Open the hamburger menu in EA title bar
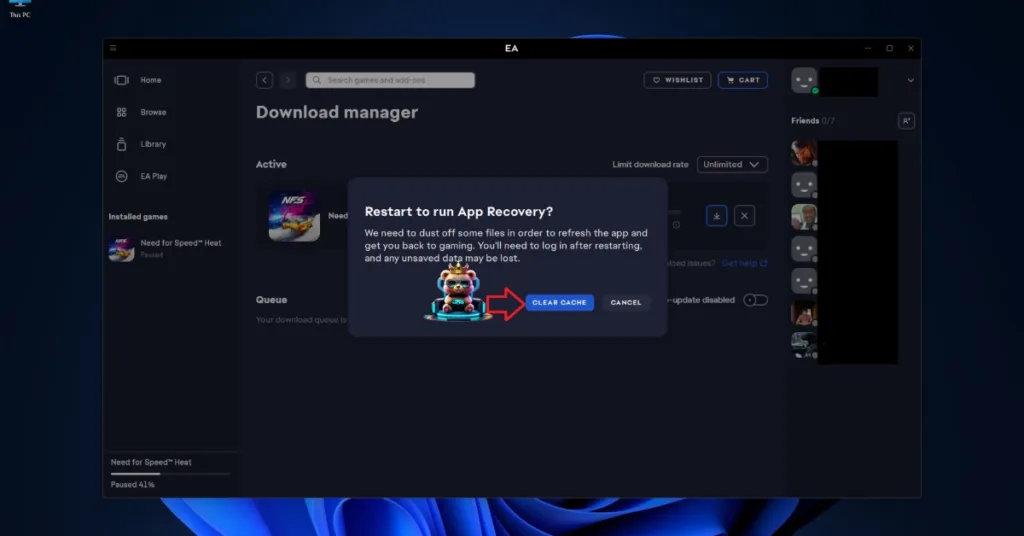Screen dimensions: 1024x536 pos(113,48)
